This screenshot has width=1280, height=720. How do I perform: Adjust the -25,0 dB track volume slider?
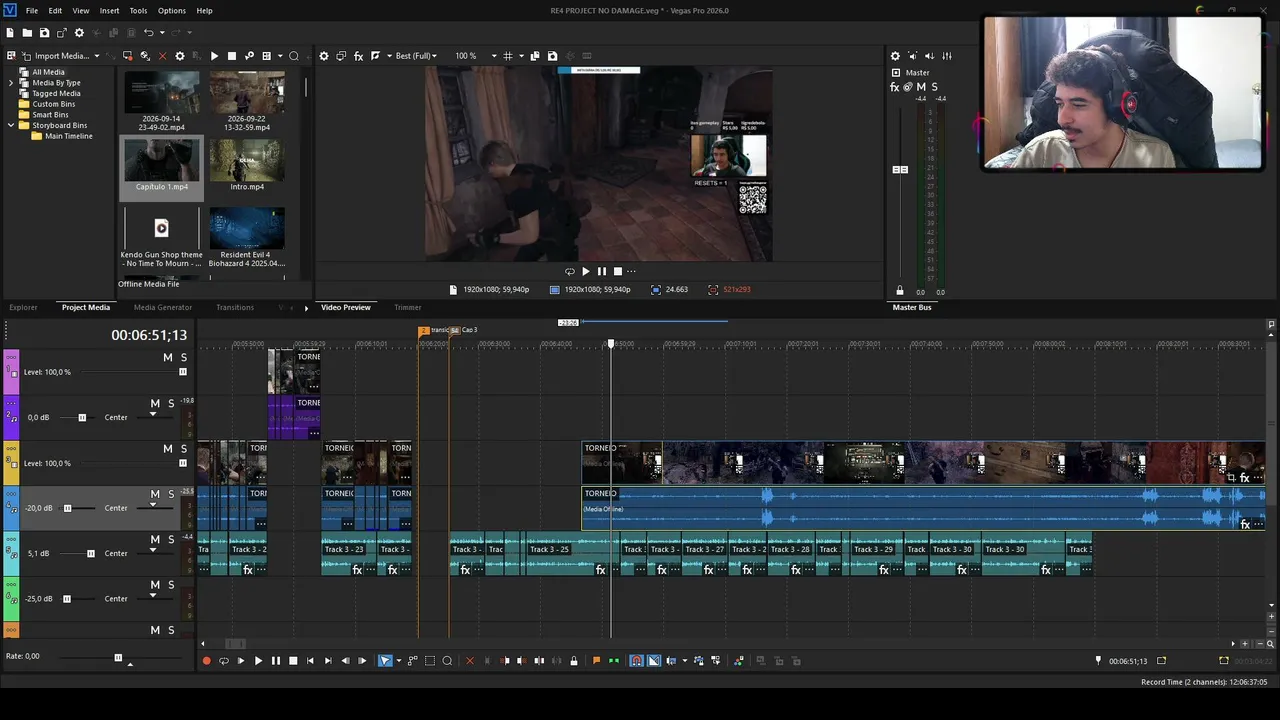67,599
